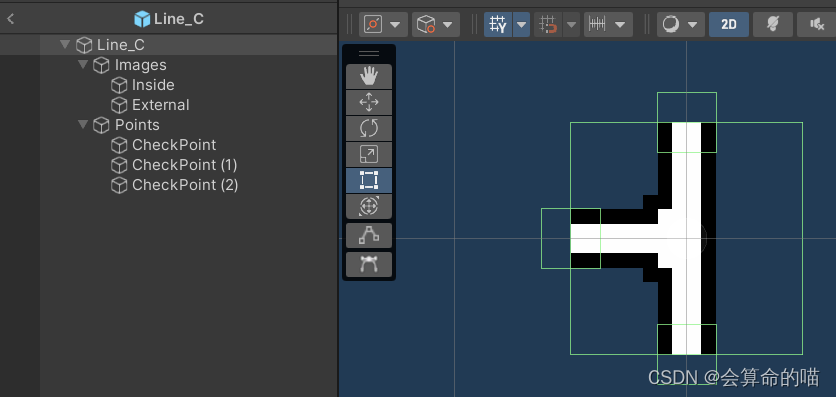
Task: Toggle grid snapping magnet icon
Action: click(x=548, y=25)
